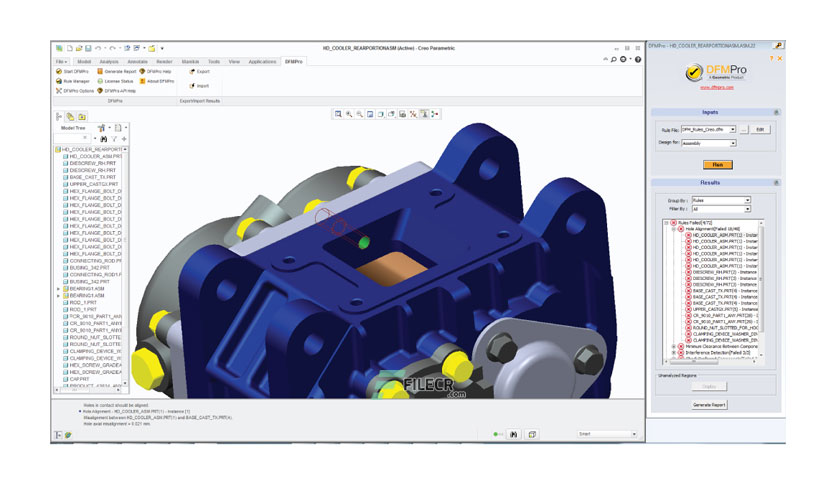Browse for rule file with ... button

pyautogui.click(x=744, y=130)
